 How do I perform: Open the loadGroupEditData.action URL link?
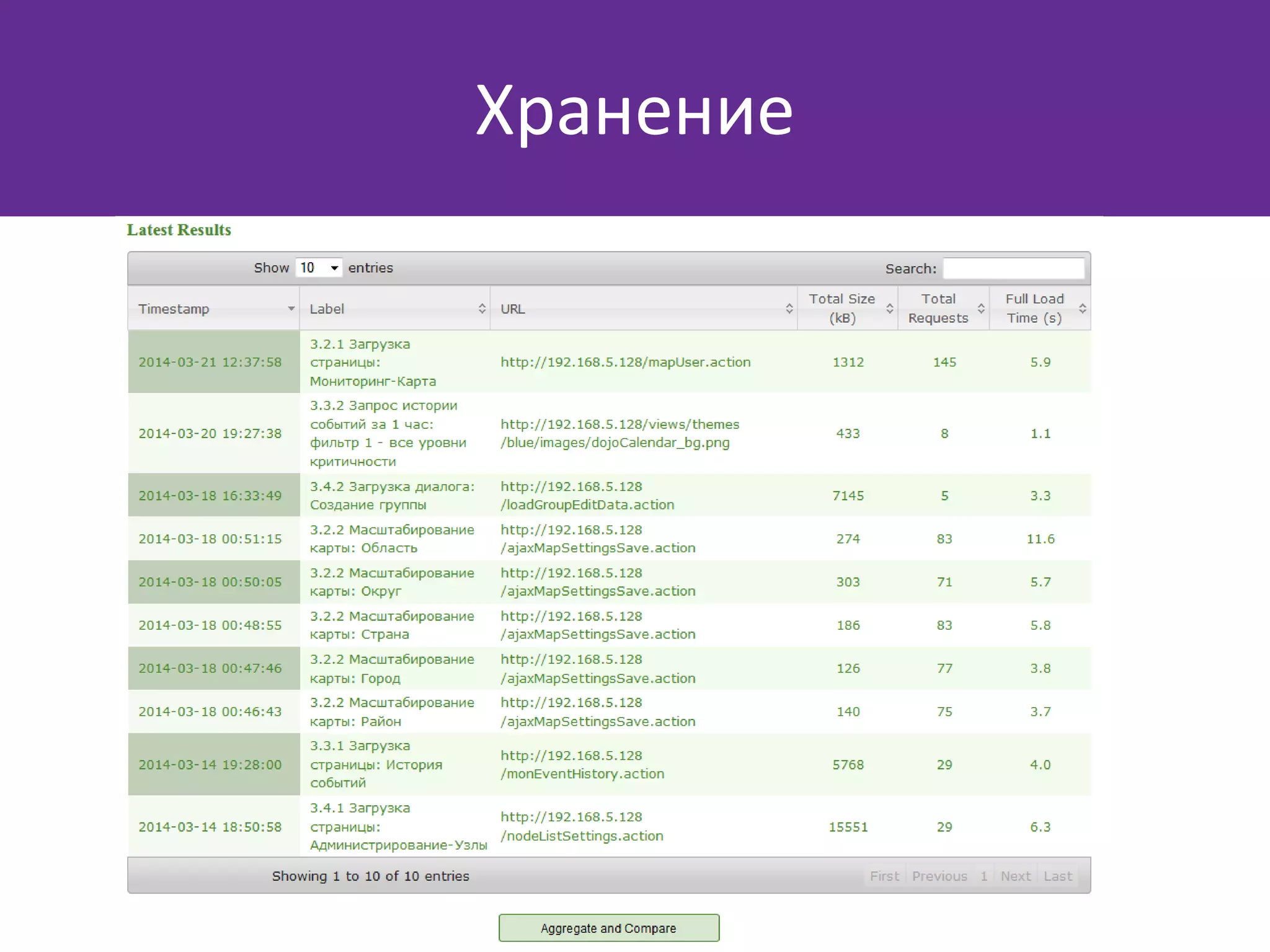pos(587,495)
